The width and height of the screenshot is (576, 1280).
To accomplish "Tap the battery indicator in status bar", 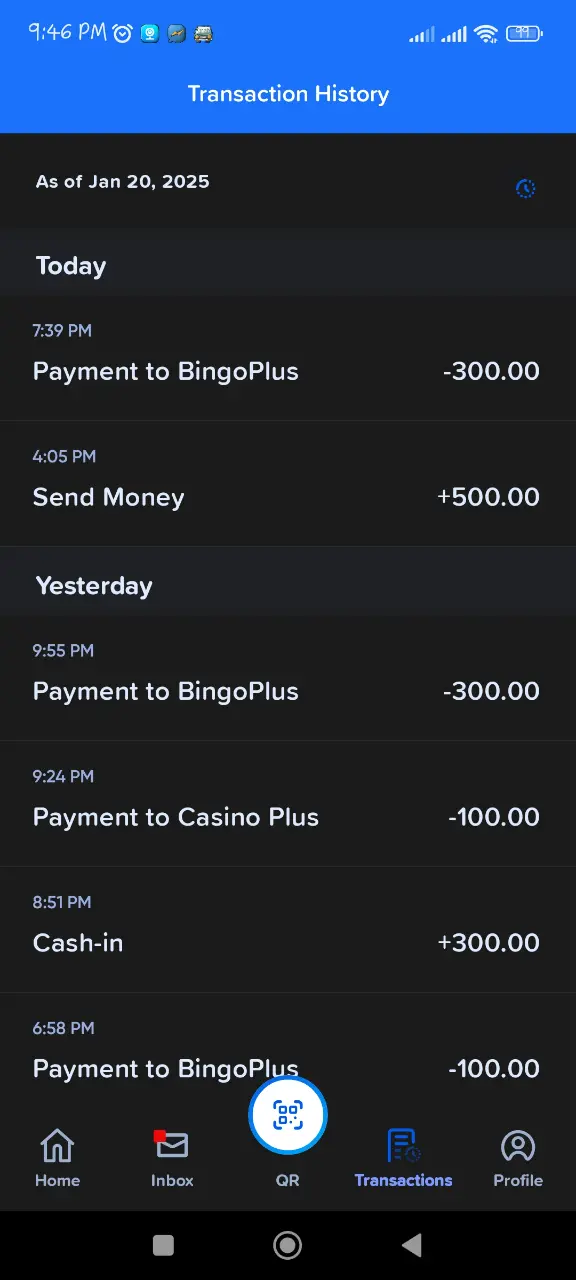I will [x=524, y=33].
